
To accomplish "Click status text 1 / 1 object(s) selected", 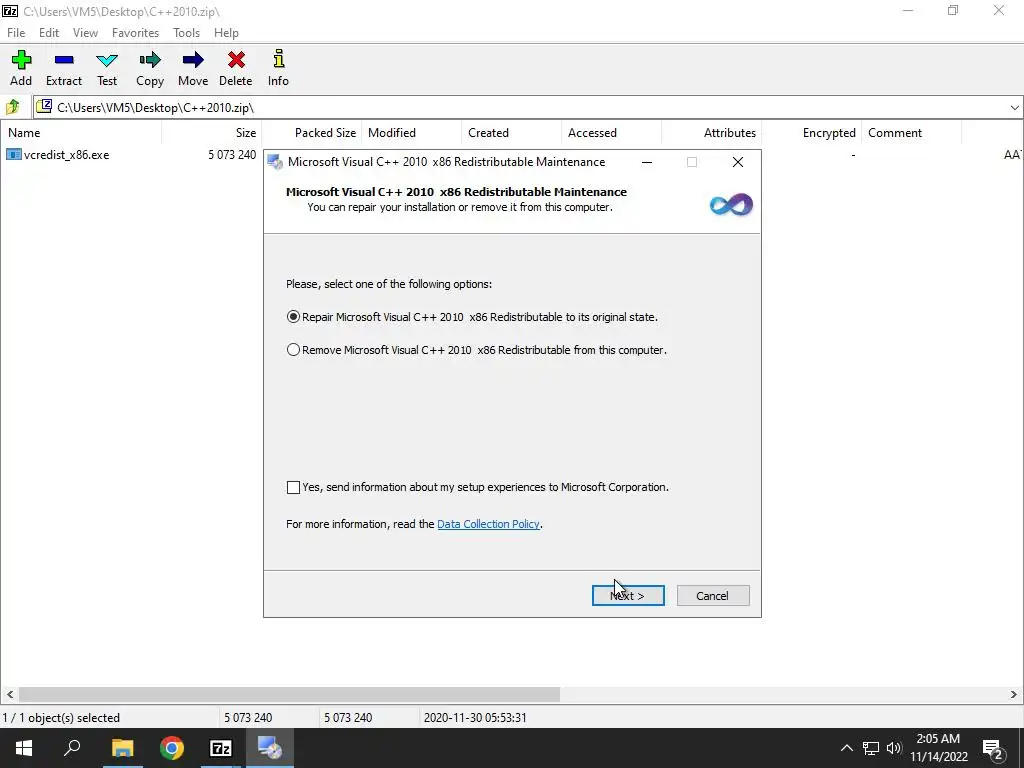I will pyautogui.click(x=61, y=718).
